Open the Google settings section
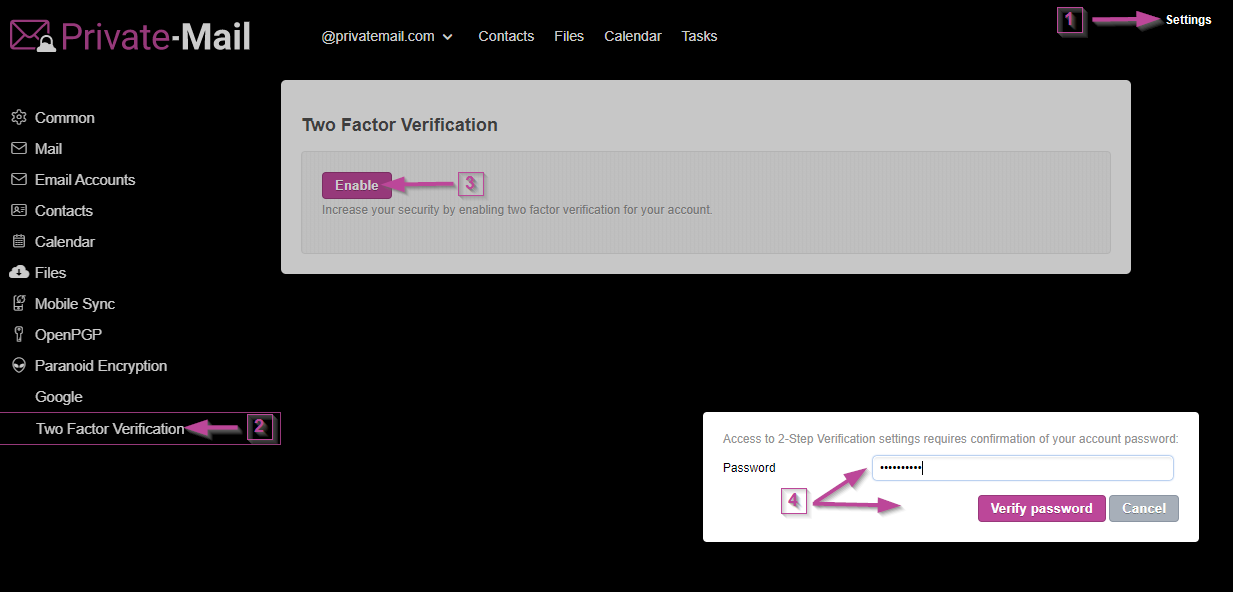The image size is (1233, 592). pos(59,397)
